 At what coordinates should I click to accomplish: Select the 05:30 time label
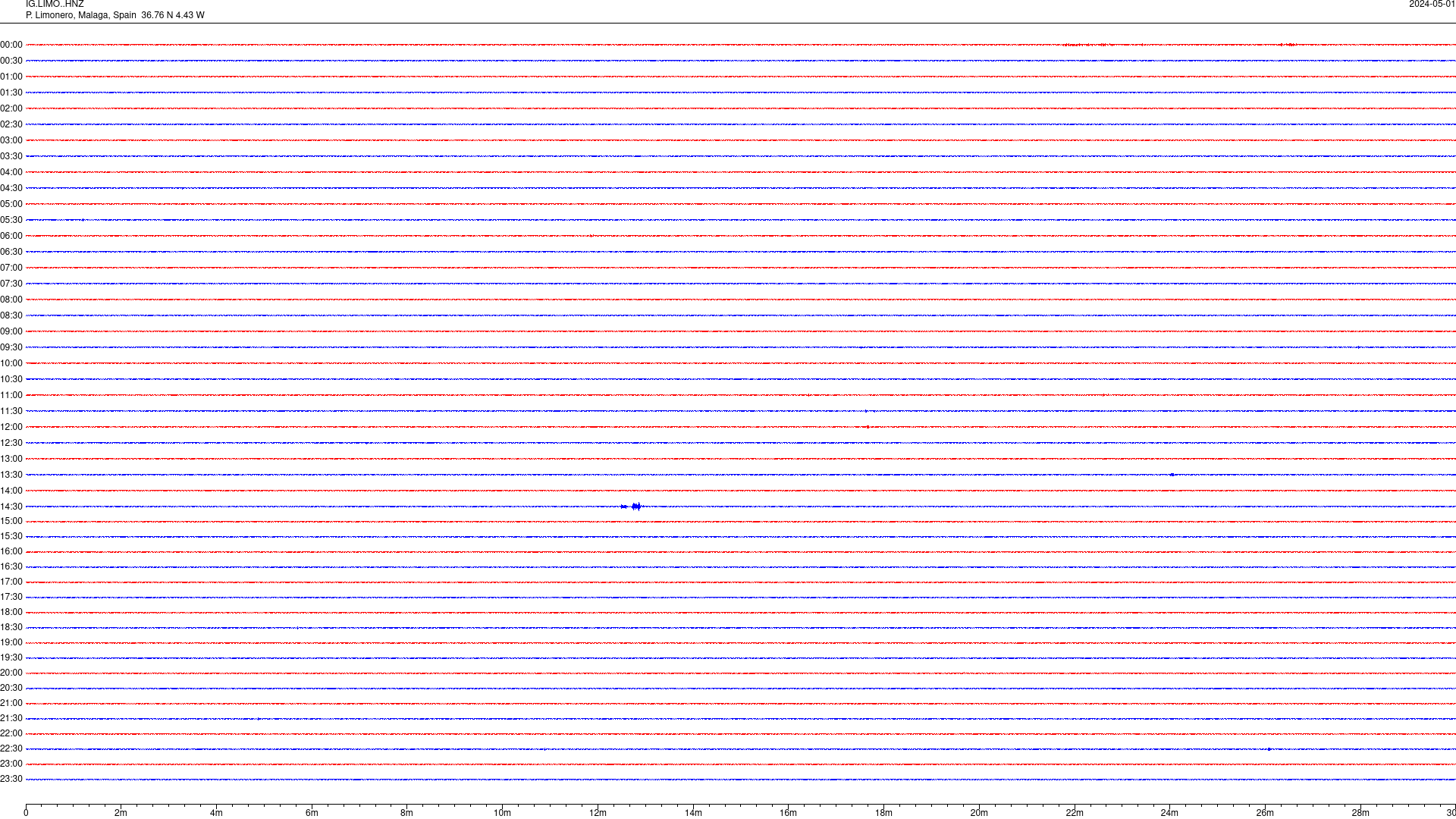coord(11,220)
